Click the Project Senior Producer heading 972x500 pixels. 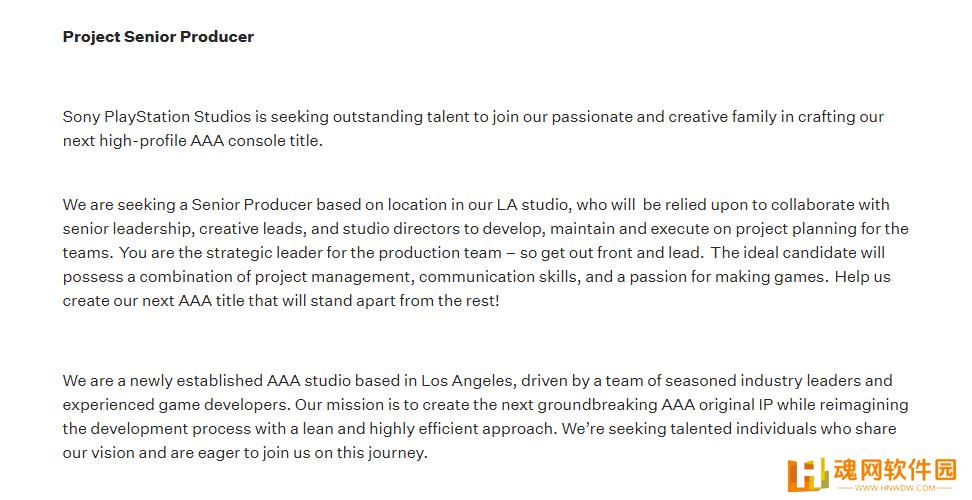pos(158,37)
